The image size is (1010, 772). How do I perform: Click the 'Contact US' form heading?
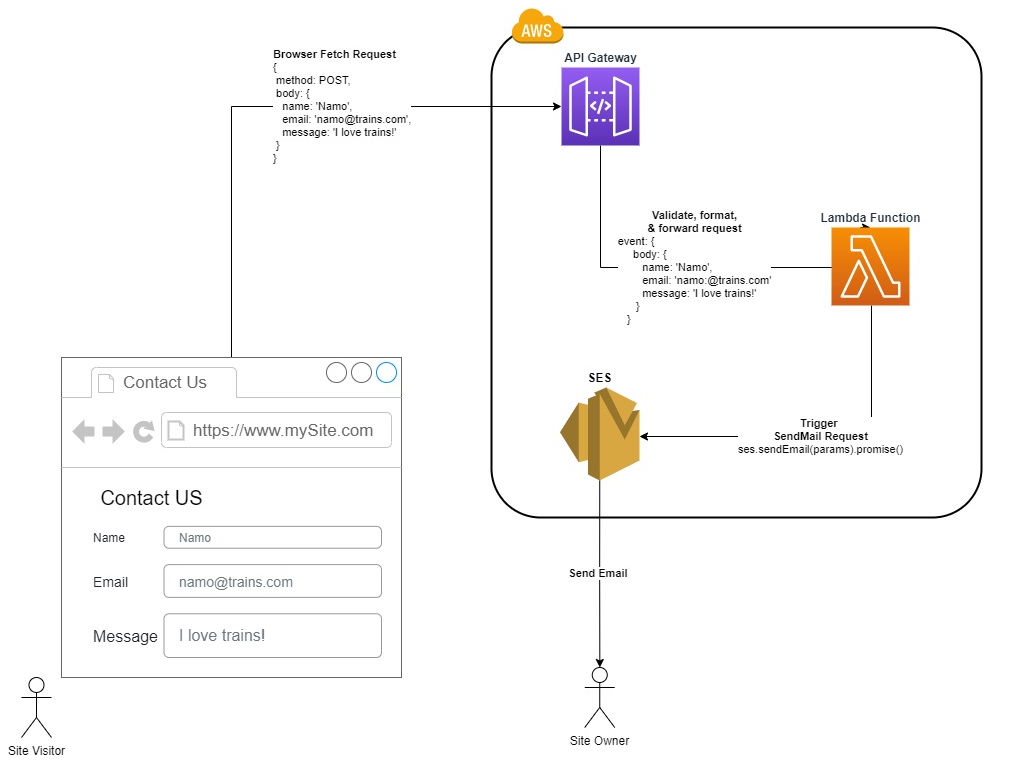point(151,498)
